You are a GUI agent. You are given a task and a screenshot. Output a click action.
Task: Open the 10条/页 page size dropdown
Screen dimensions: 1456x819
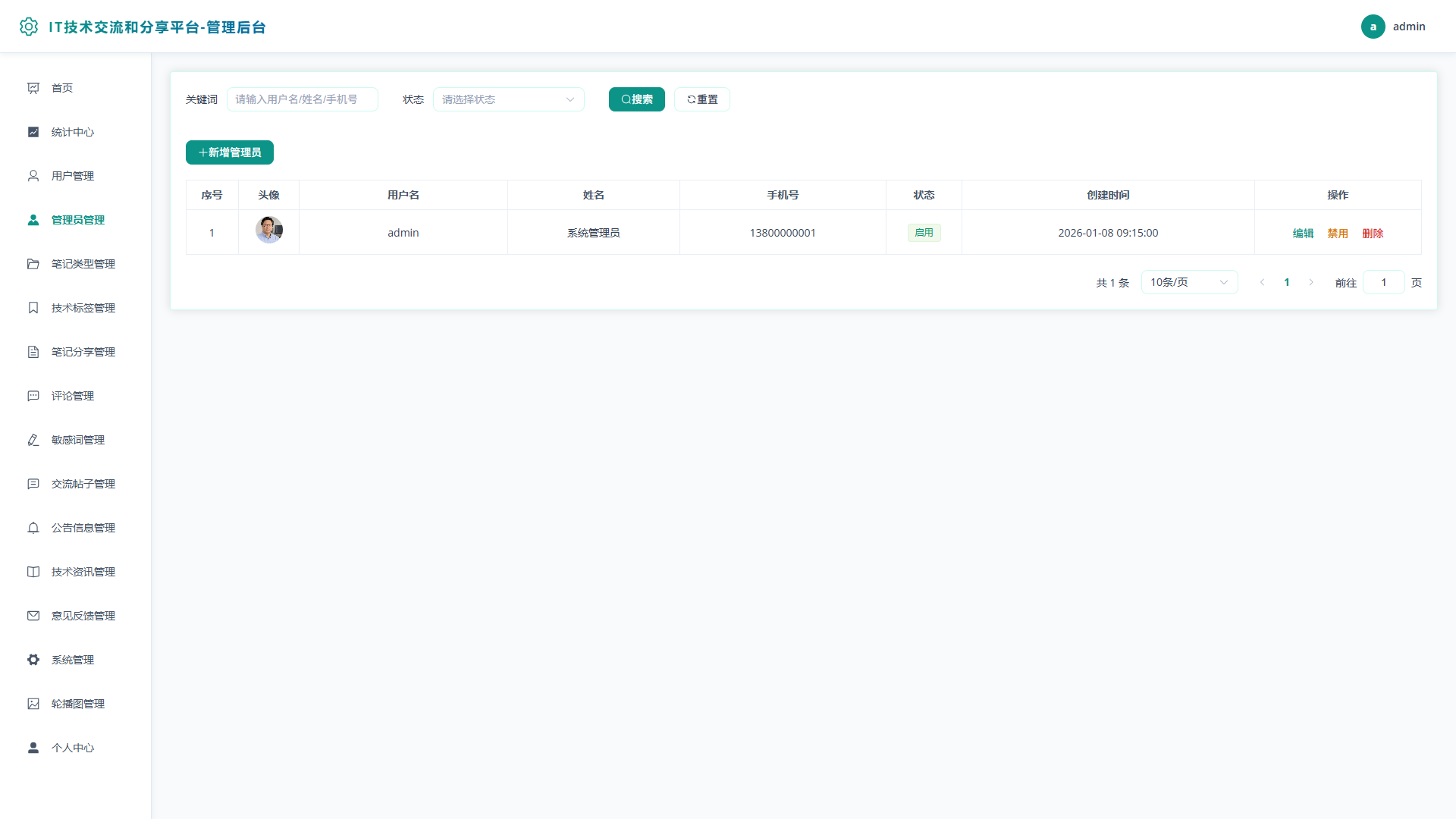click(x=1189, y=282)
